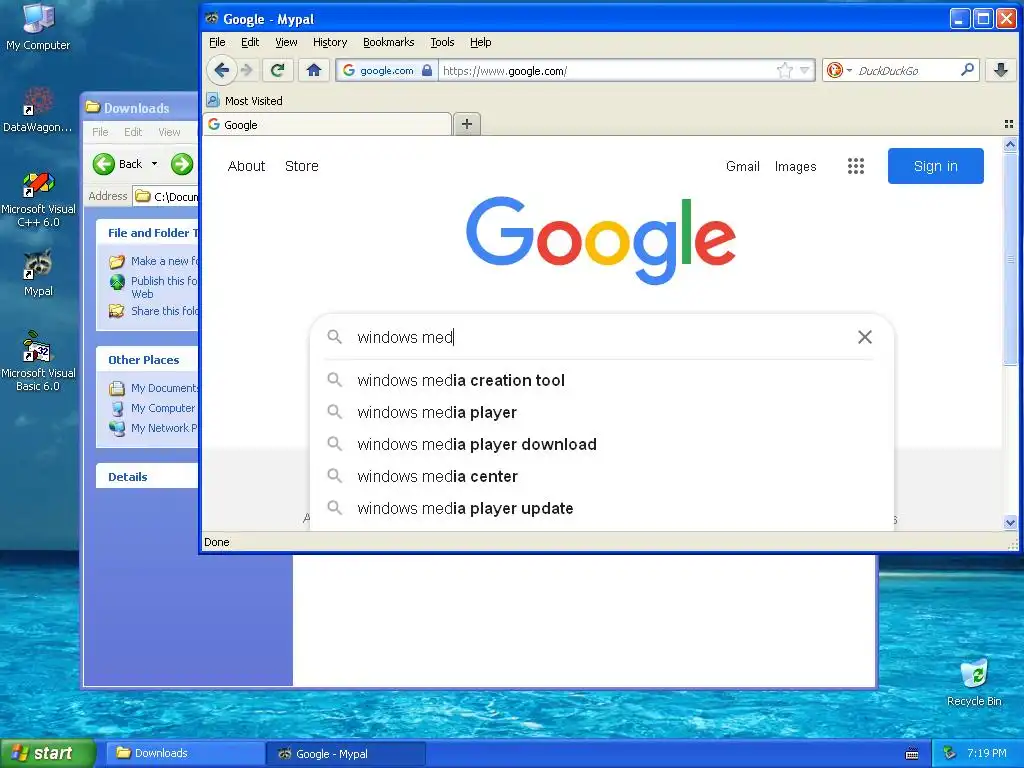Select the My Computer desktop icon

(x=38, y=27)
